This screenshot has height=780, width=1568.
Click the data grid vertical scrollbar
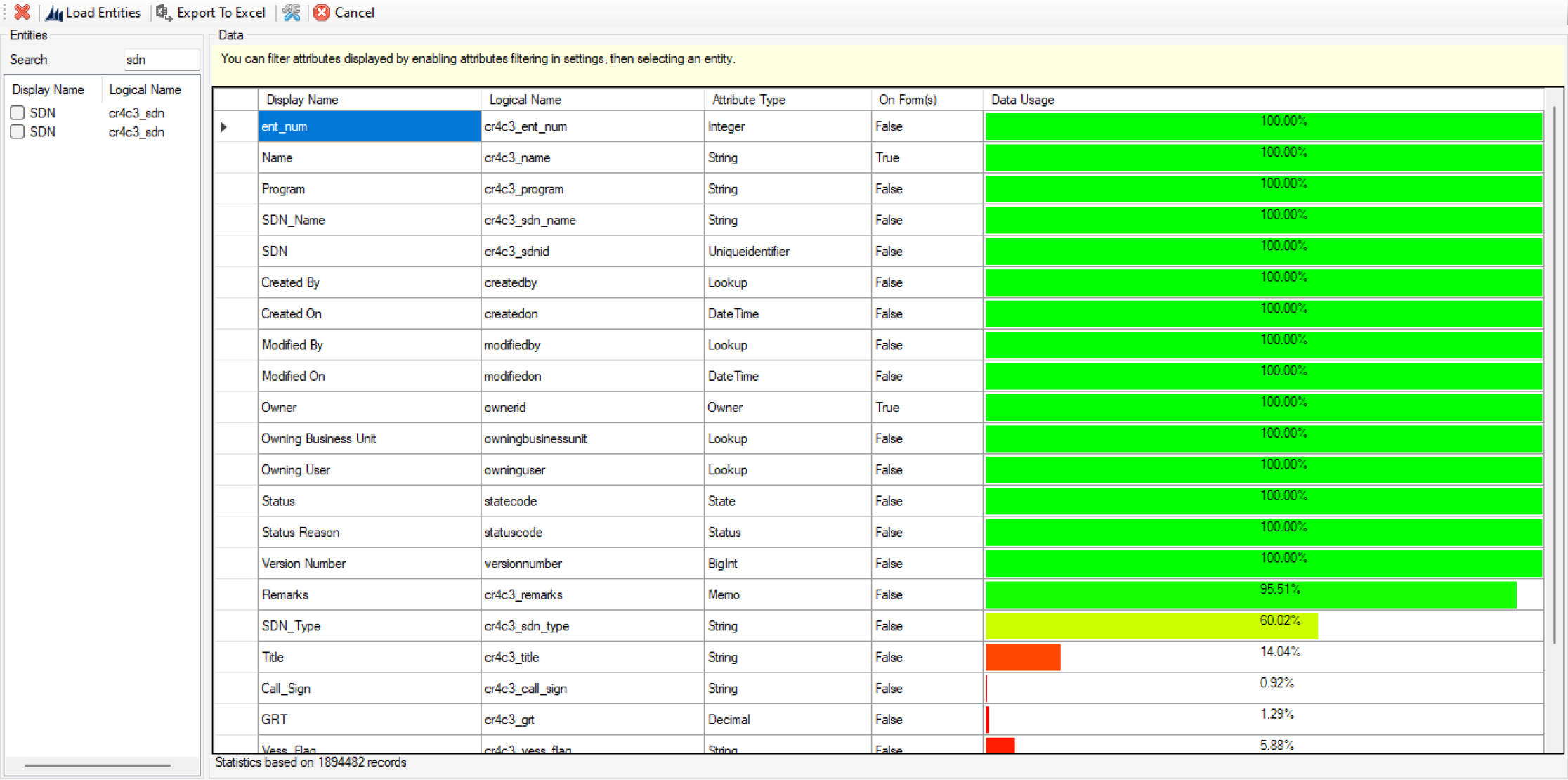pyautogui.click(x=1554, y=372)
